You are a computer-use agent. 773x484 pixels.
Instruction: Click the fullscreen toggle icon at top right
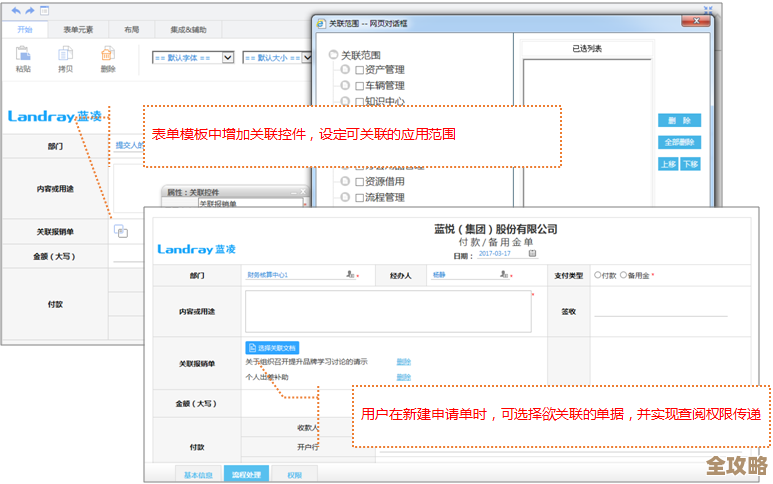(708, 9)
